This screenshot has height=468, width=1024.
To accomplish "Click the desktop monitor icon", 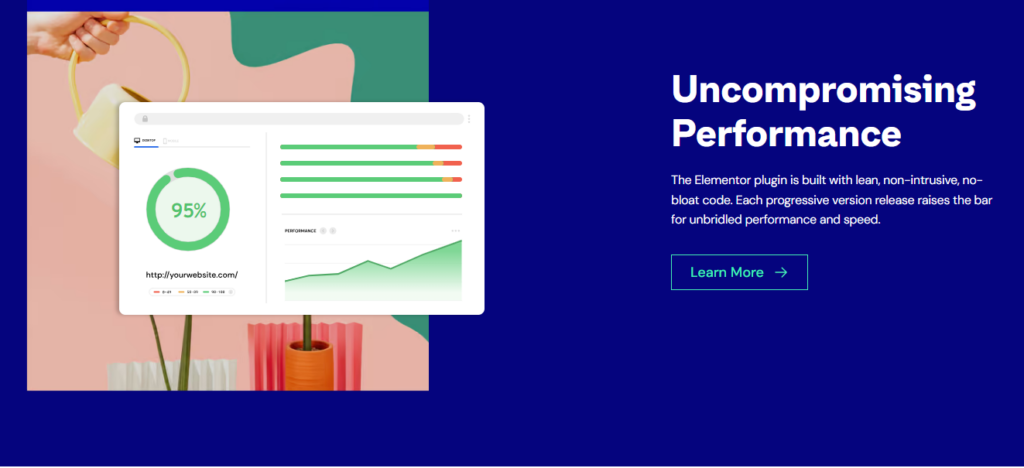I will tap(138, 141).
